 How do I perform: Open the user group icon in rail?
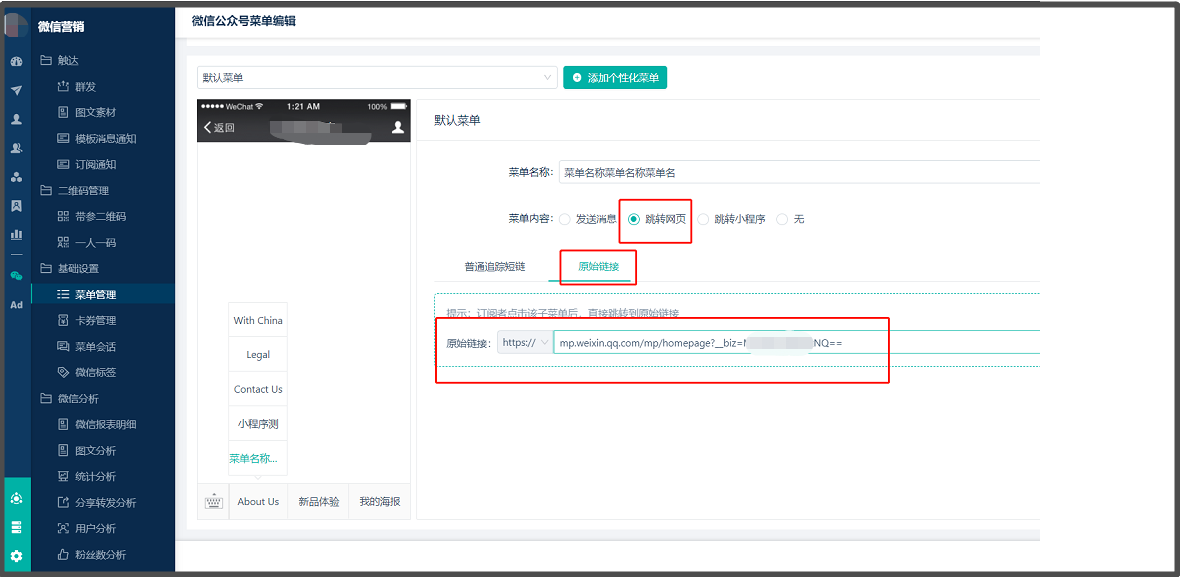(x=16, y=148)
